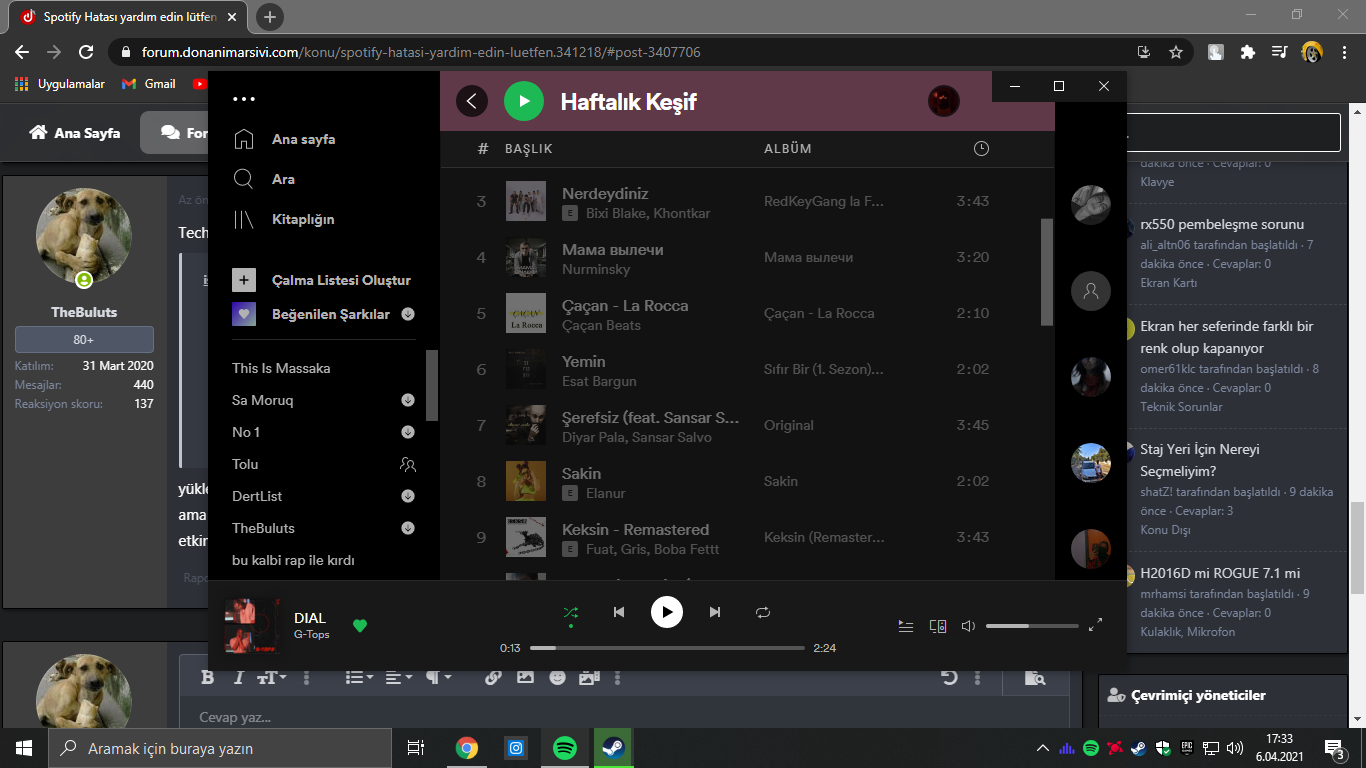Screen dimensions: 1366x768
Task: Preview the reply in forum editor
Action: [x=1035, y=678]
